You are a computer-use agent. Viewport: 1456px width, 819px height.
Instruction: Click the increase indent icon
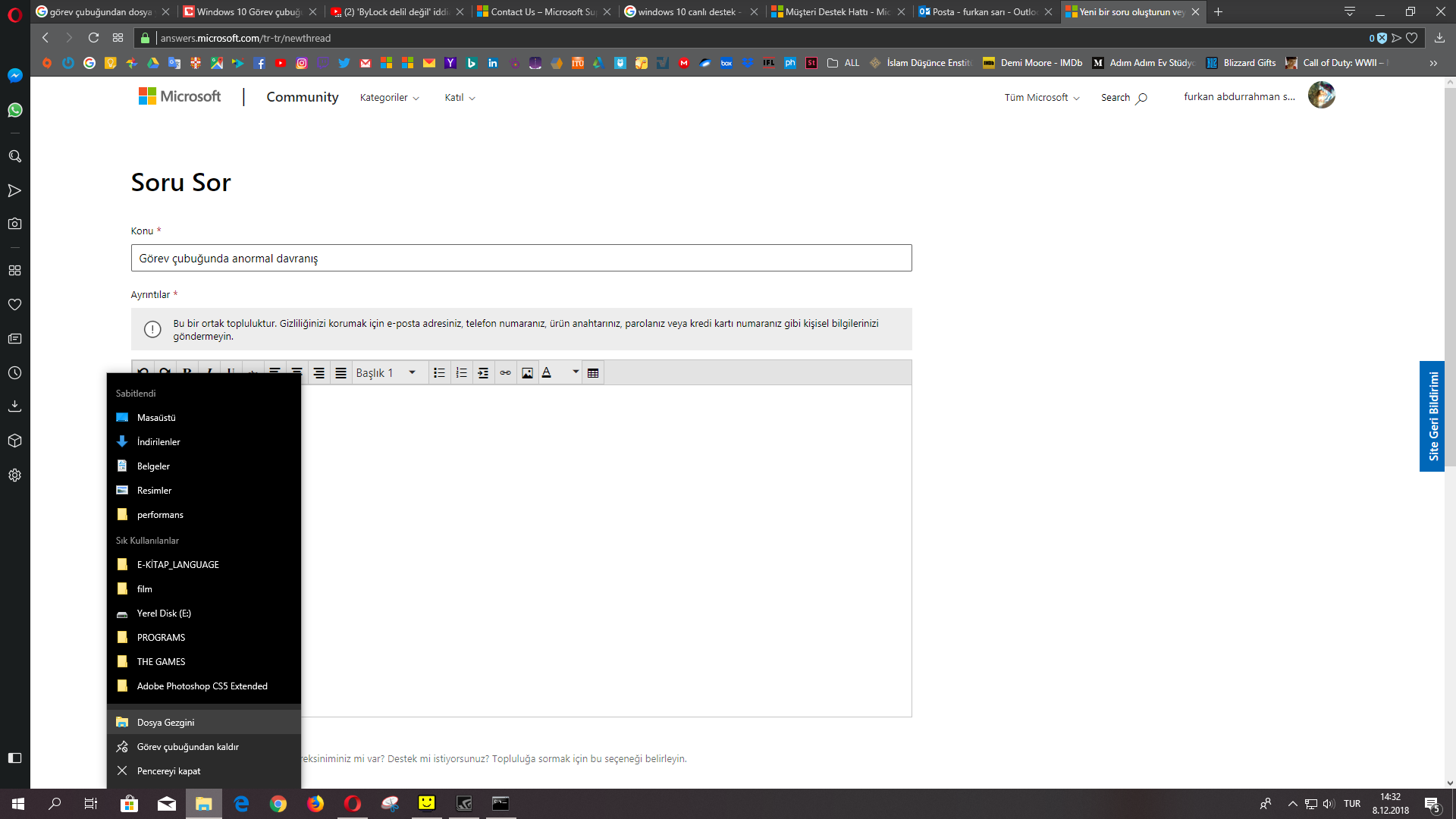[x=483, y=372]
